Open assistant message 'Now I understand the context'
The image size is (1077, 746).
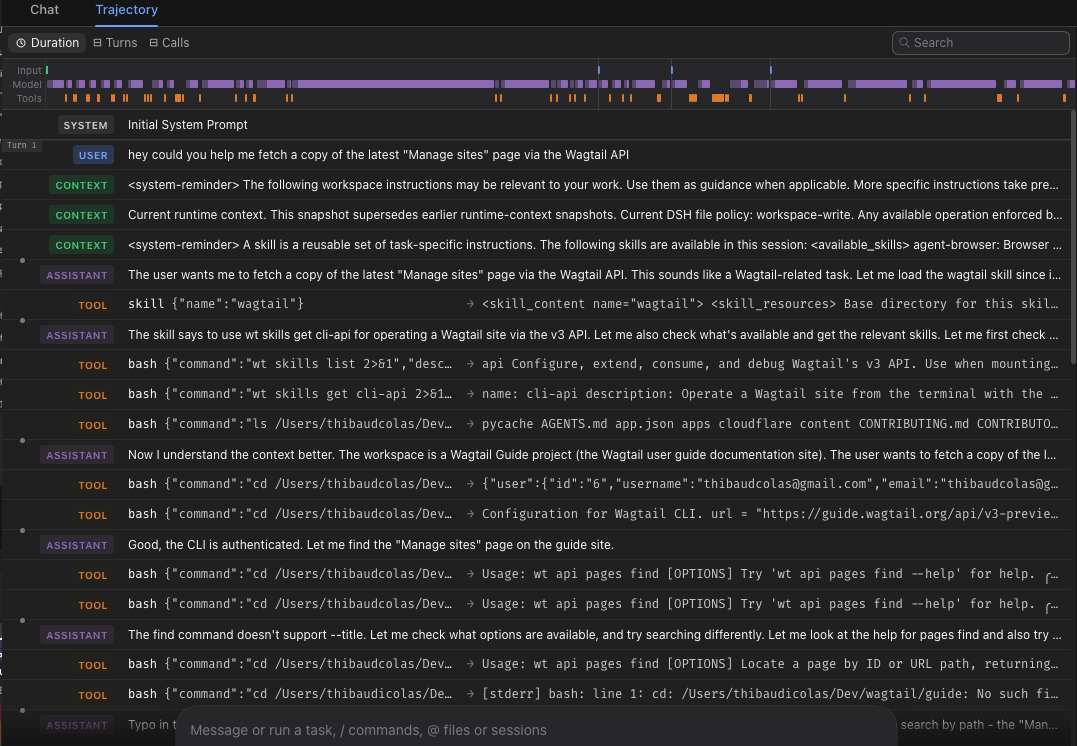click(536, 455)
